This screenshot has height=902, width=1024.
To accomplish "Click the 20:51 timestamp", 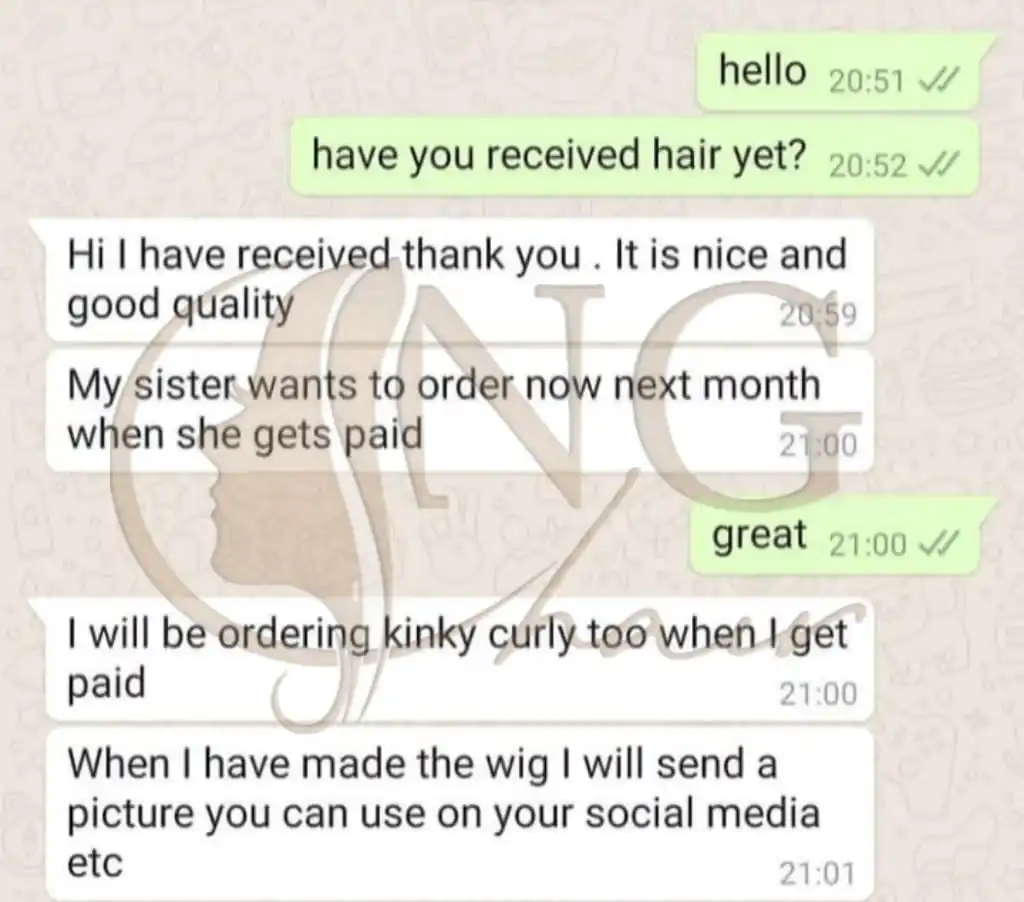I will click(x=866, y=82).
